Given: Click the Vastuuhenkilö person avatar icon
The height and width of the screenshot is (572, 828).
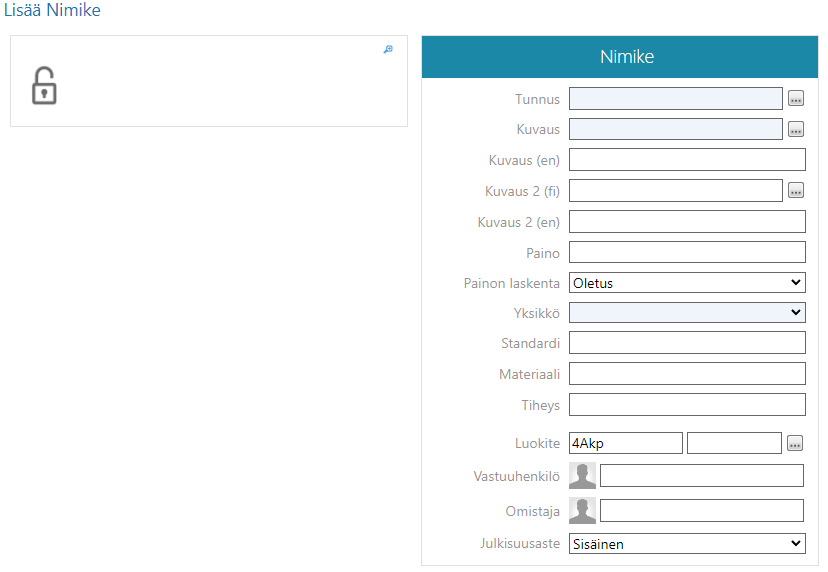Looking at the screenshot, I should [582, 476].
